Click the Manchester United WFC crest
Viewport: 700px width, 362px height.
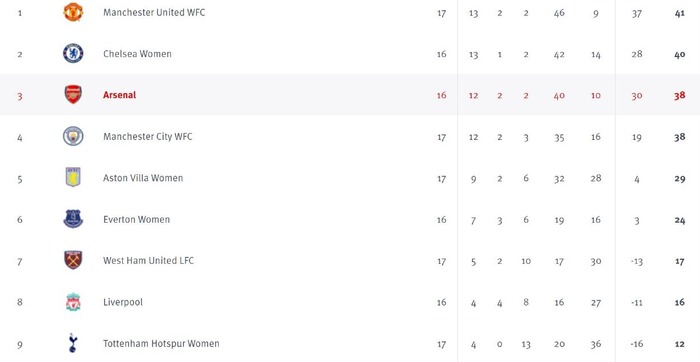click(x=73, y=12)
